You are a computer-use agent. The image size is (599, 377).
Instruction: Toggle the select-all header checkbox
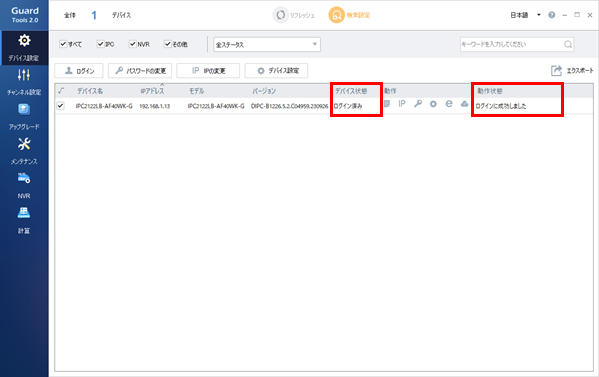tap(61, 91)
